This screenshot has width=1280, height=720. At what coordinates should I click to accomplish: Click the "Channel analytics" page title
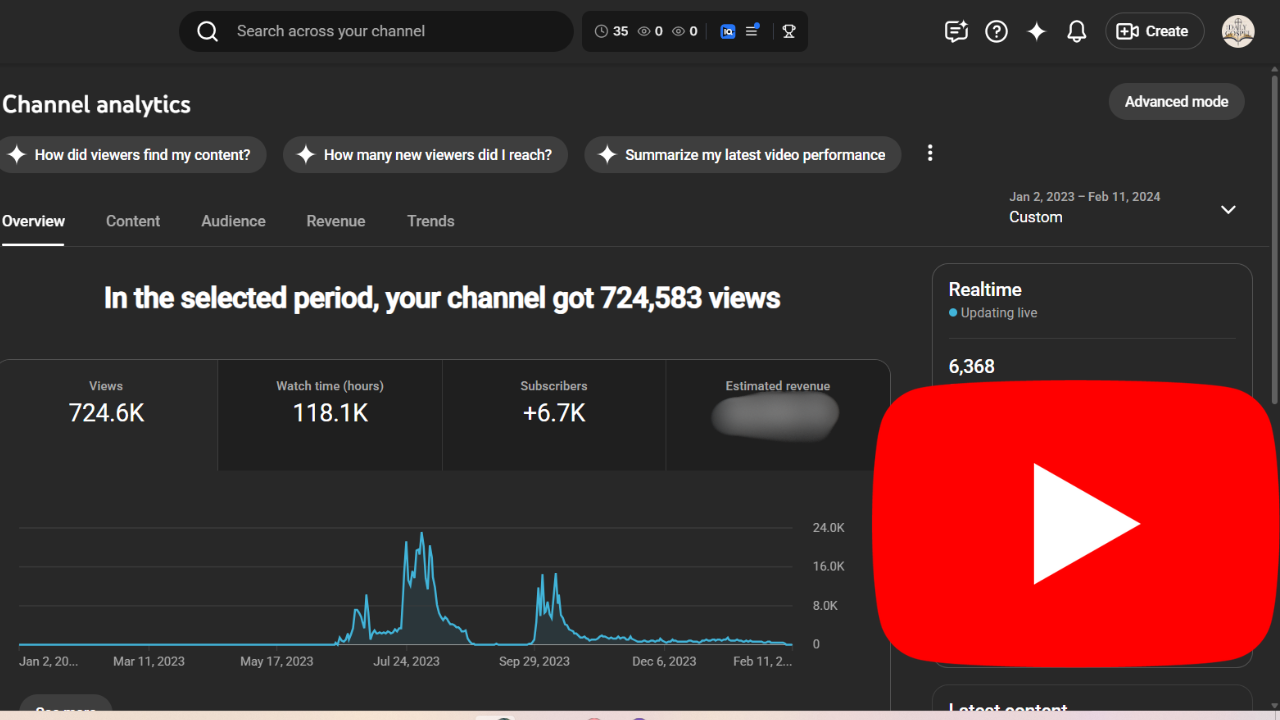(x=96, y=104)
